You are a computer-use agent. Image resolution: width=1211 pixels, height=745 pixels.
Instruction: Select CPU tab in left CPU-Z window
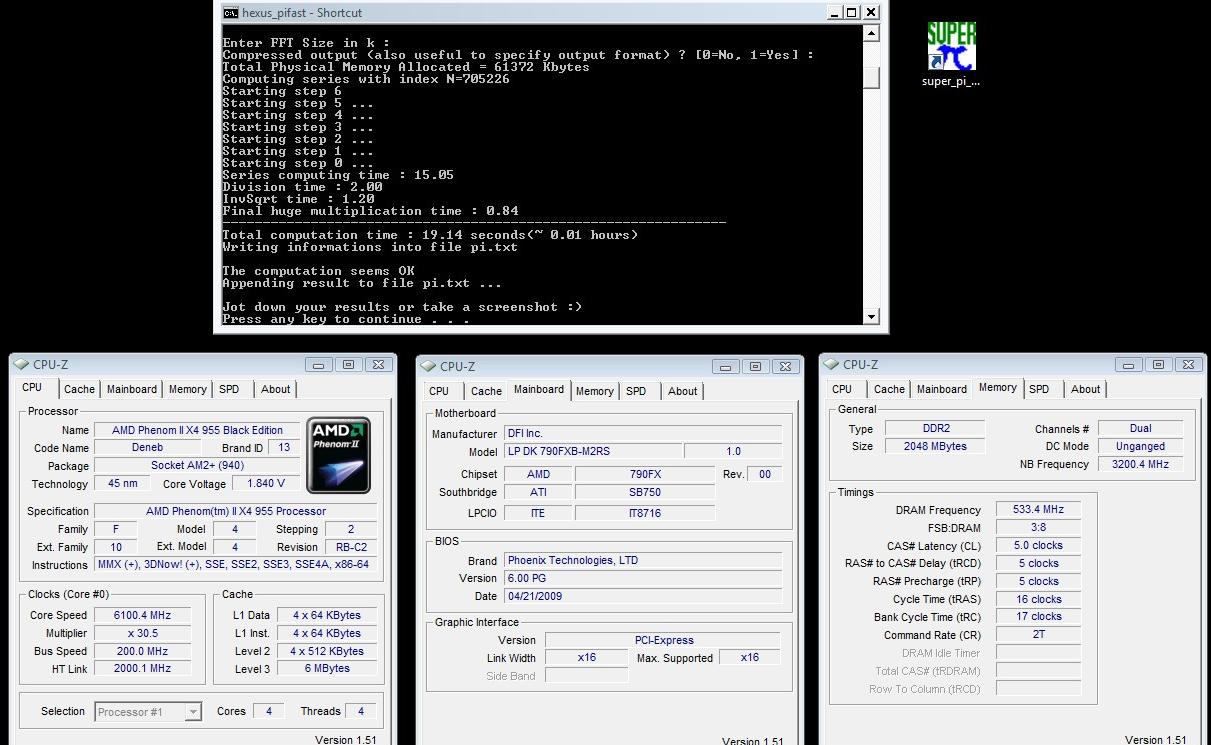32,388
